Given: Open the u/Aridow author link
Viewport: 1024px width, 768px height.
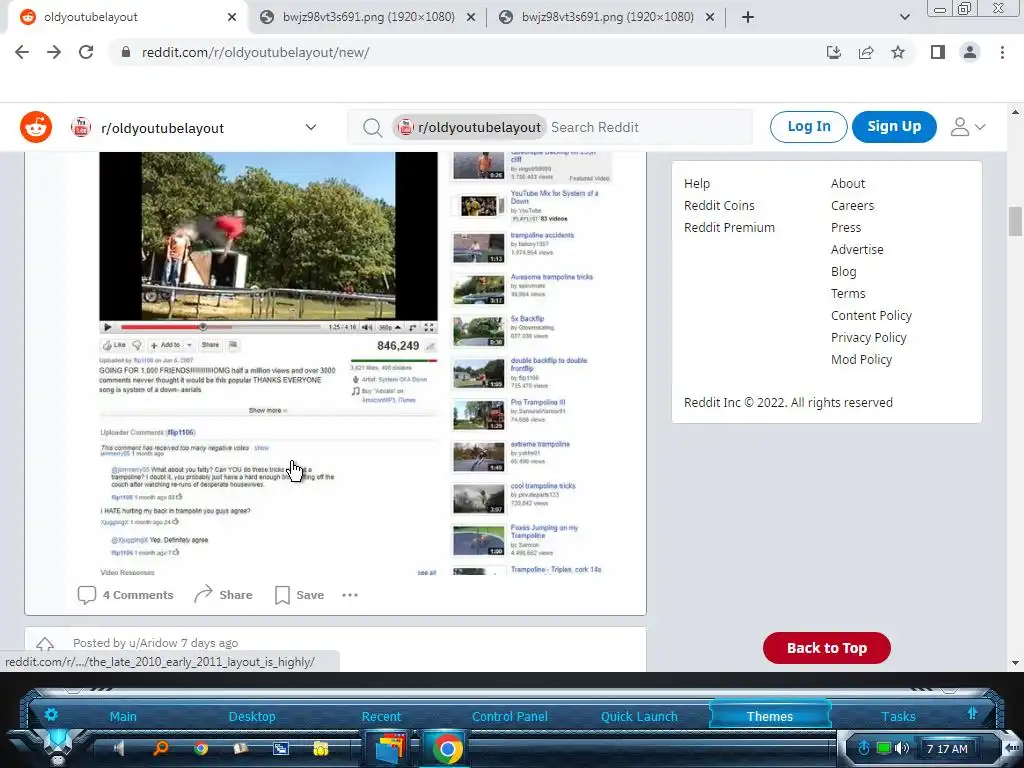Looking at the screenshot, I should (x=152, y=643).
